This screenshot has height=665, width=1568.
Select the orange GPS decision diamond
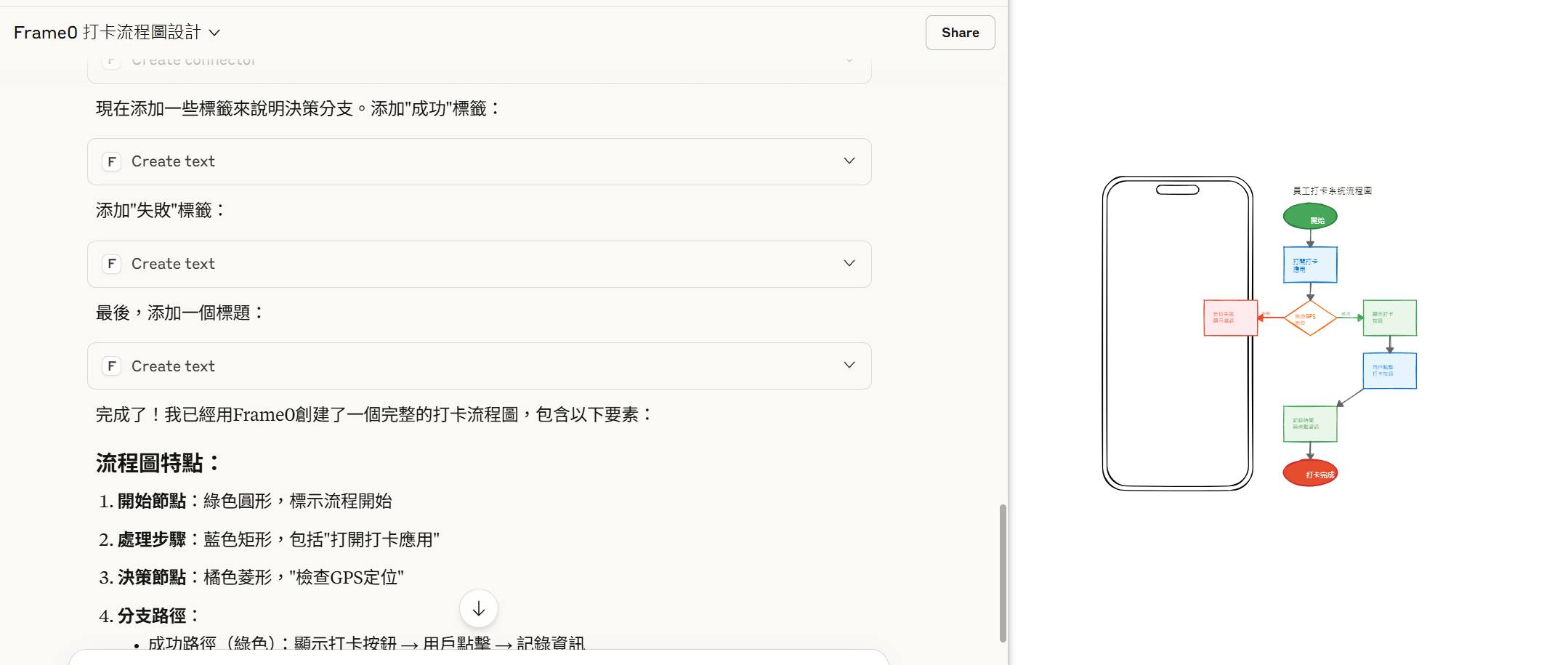[1310, 318]
